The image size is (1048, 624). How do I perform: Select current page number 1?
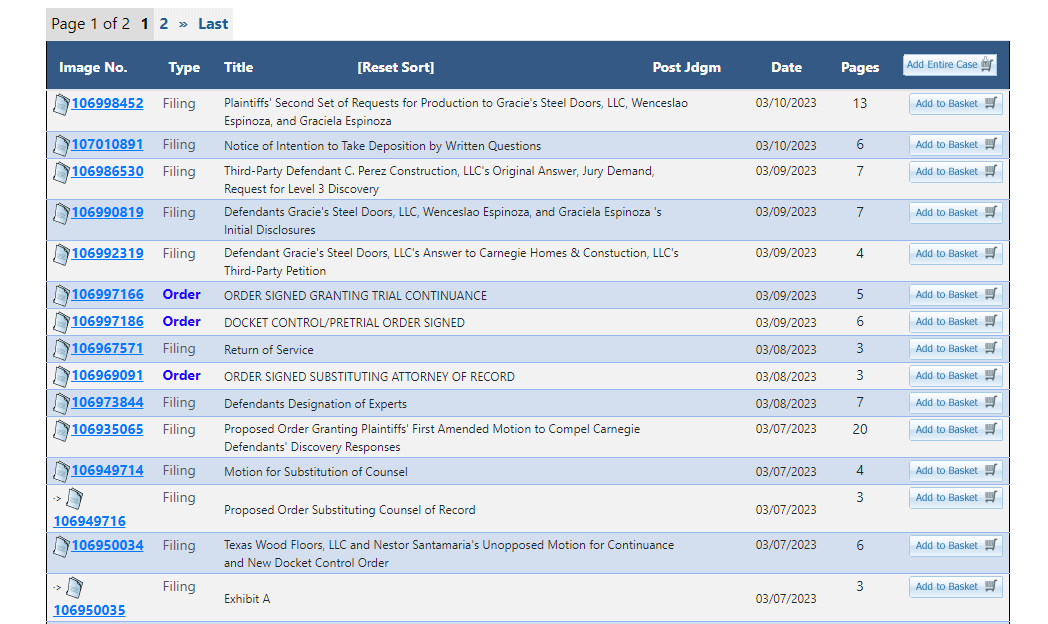point(144,24)
